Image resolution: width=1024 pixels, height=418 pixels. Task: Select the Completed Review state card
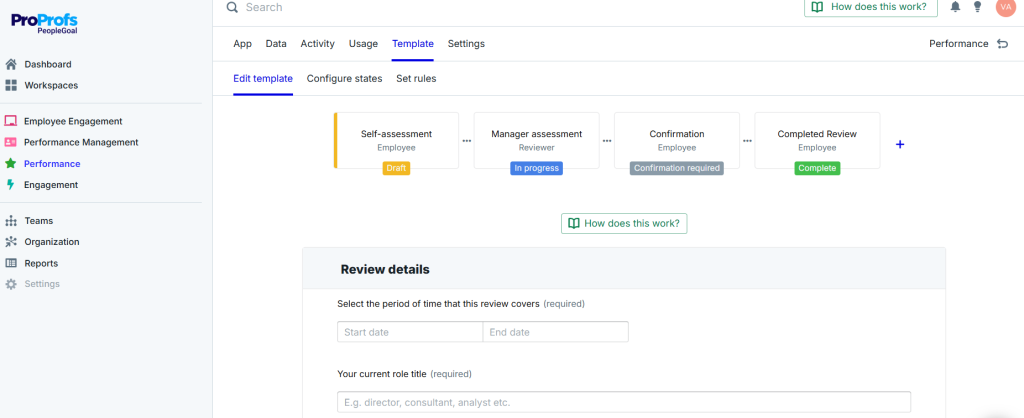click(817, 140)
